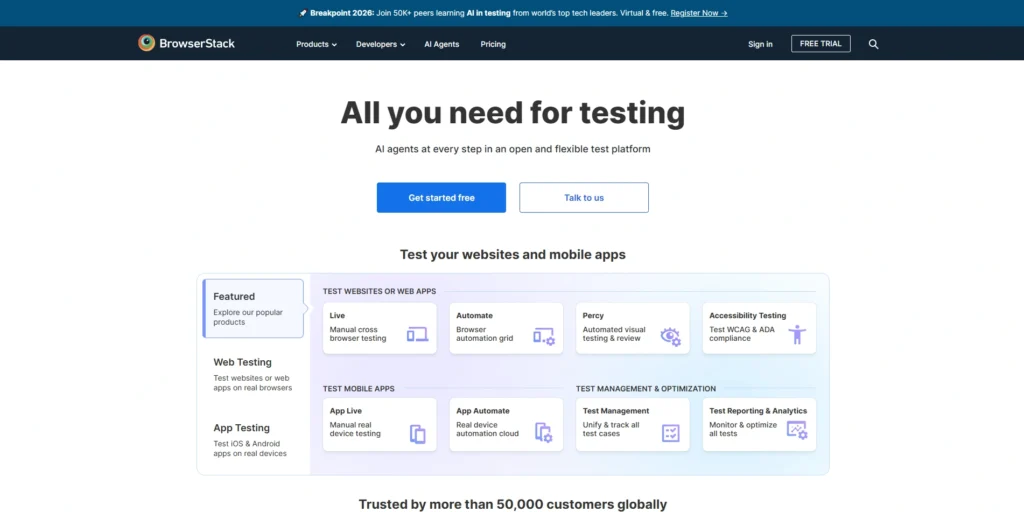Open the AI Agents nav item
This screenshot has width=1024, height=512.
tap(441, 44)
